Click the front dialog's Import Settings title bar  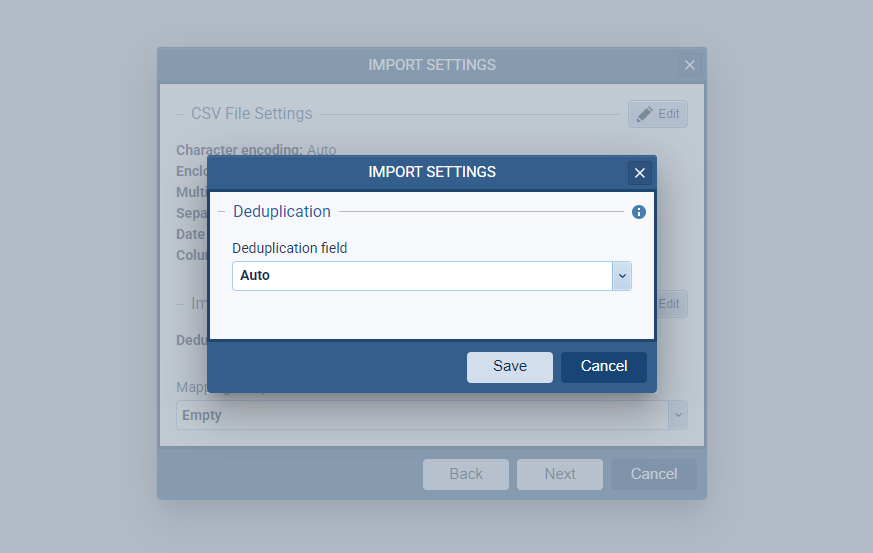pos(431,172)
